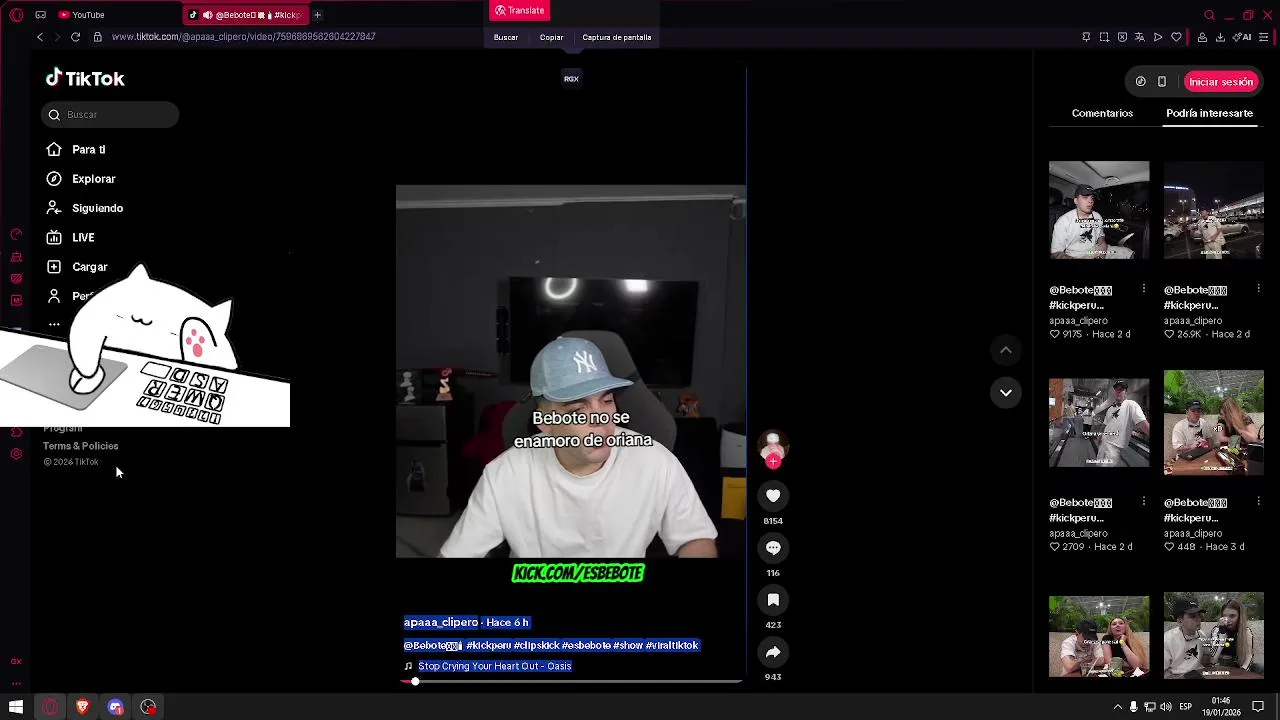Click the volume icon in the system tray

point(1166,707)
